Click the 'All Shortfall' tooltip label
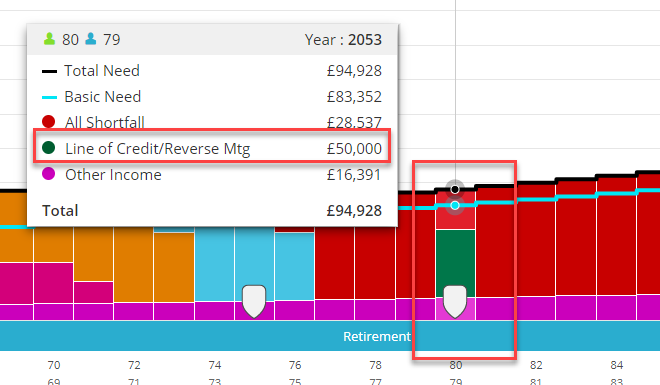The height and width of the screenshot is (385, 660). [105, 122]
